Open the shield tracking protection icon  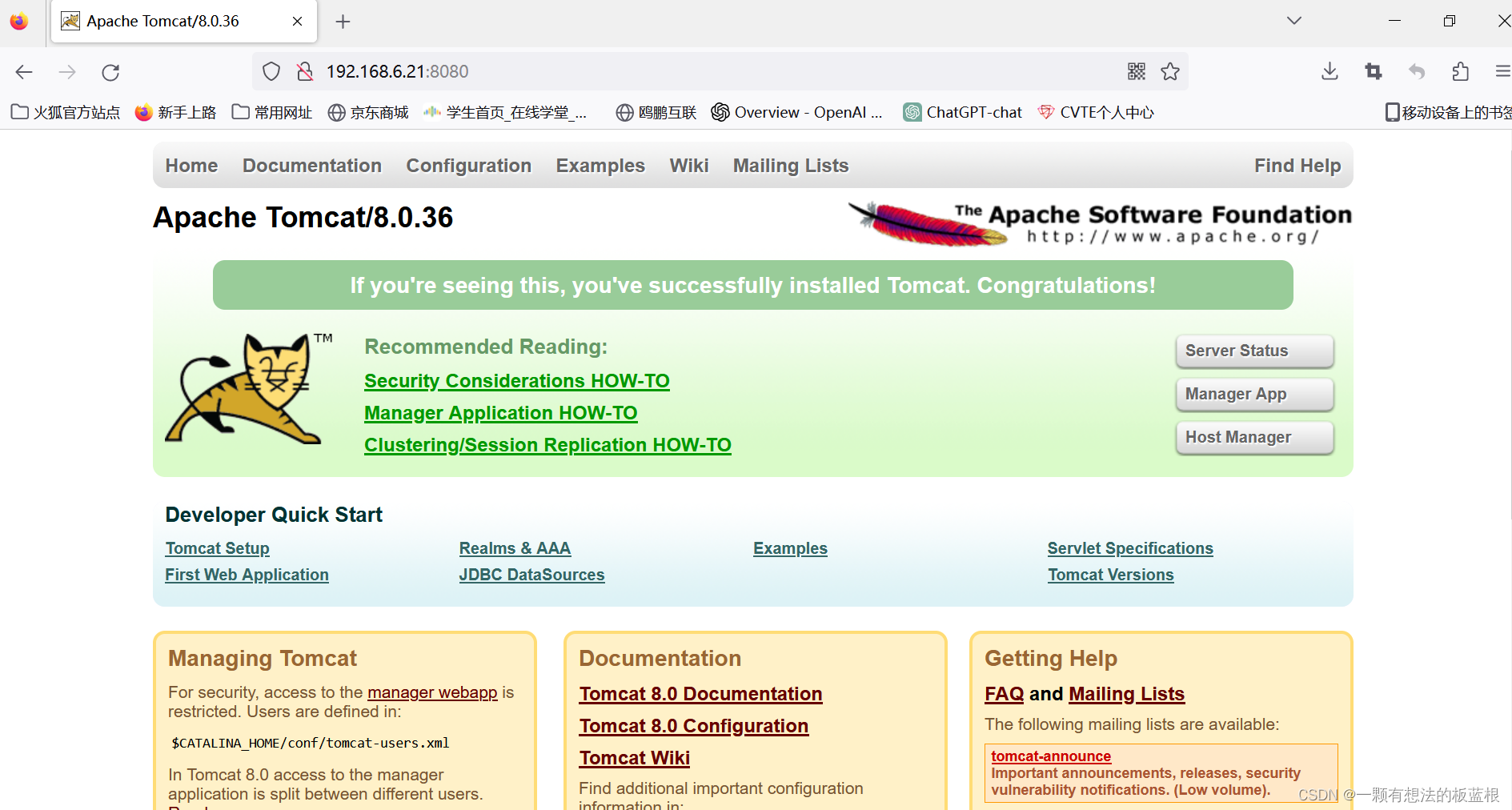(x=271, y=71)
